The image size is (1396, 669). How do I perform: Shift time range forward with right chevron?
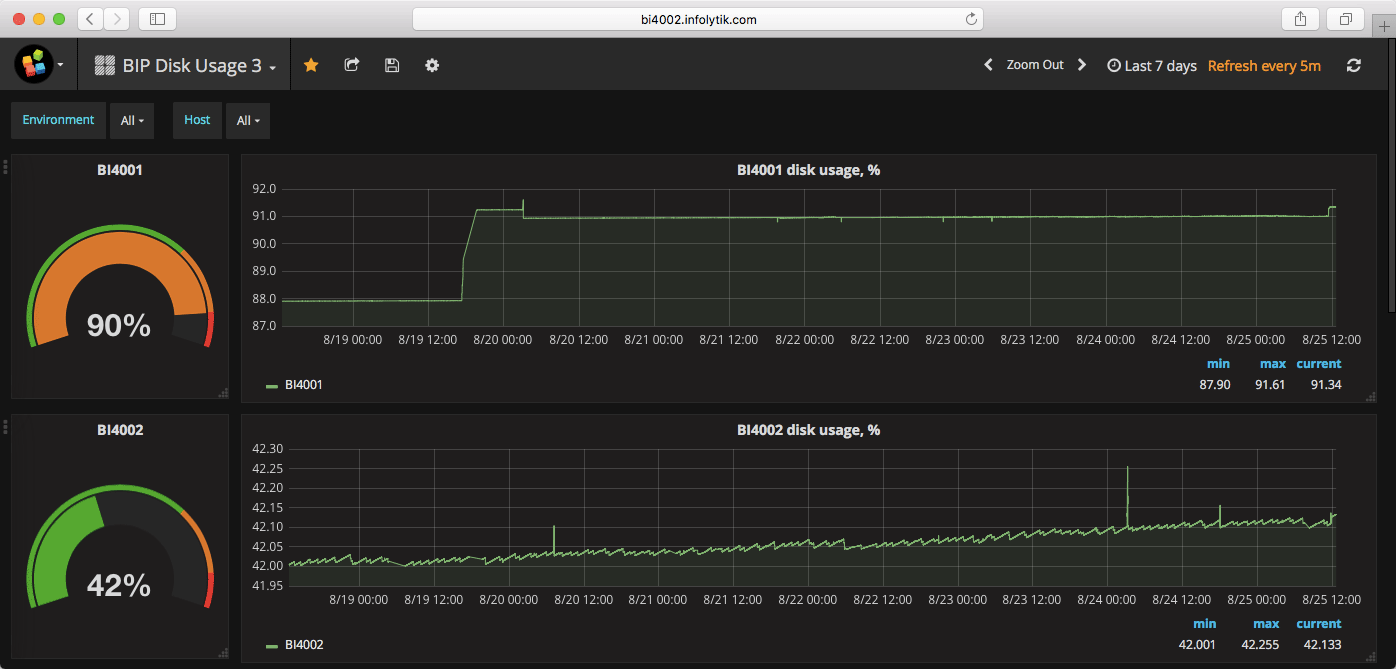1081,65
